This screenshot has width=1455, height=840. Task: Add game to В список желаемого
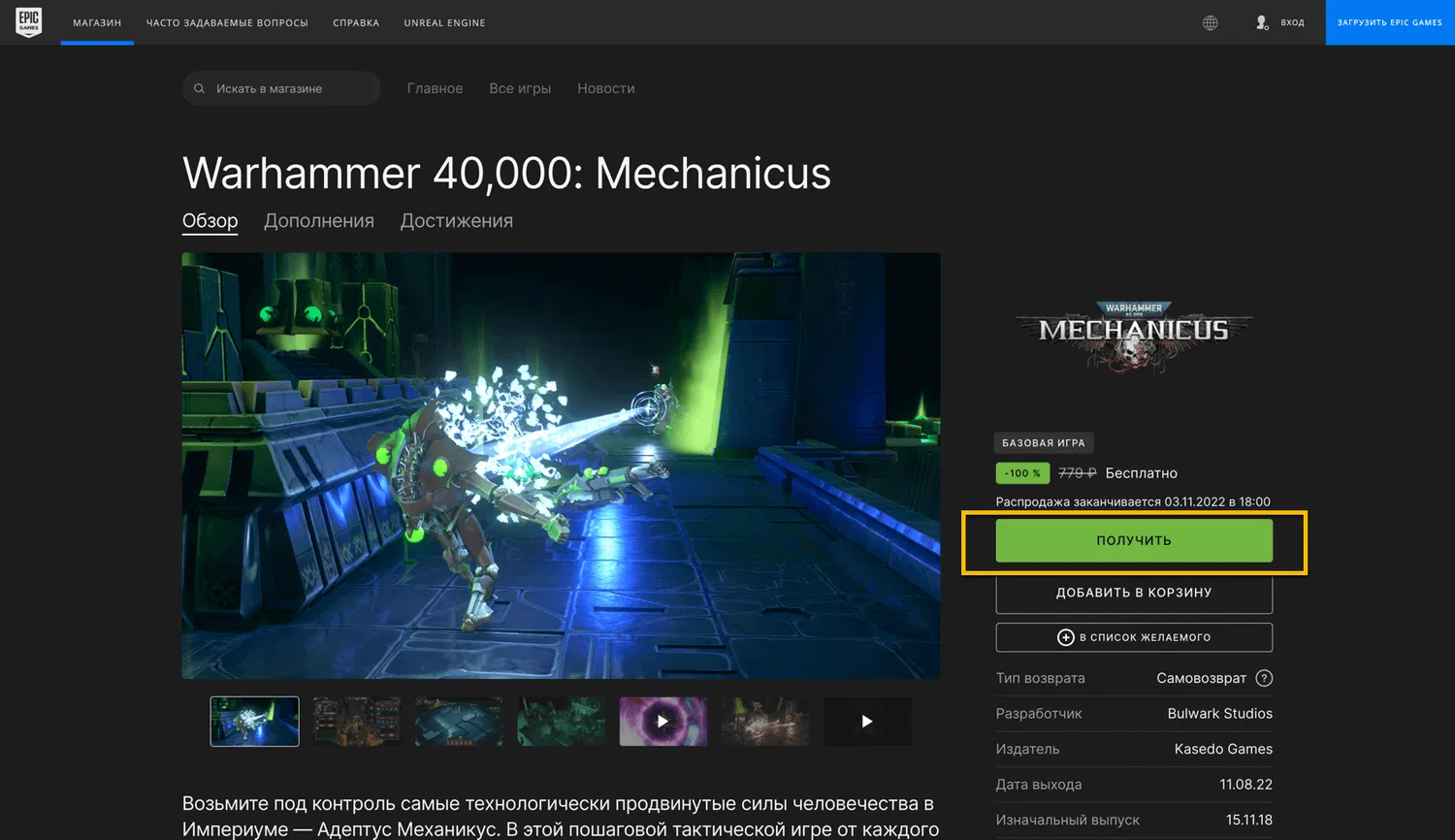1134,637
